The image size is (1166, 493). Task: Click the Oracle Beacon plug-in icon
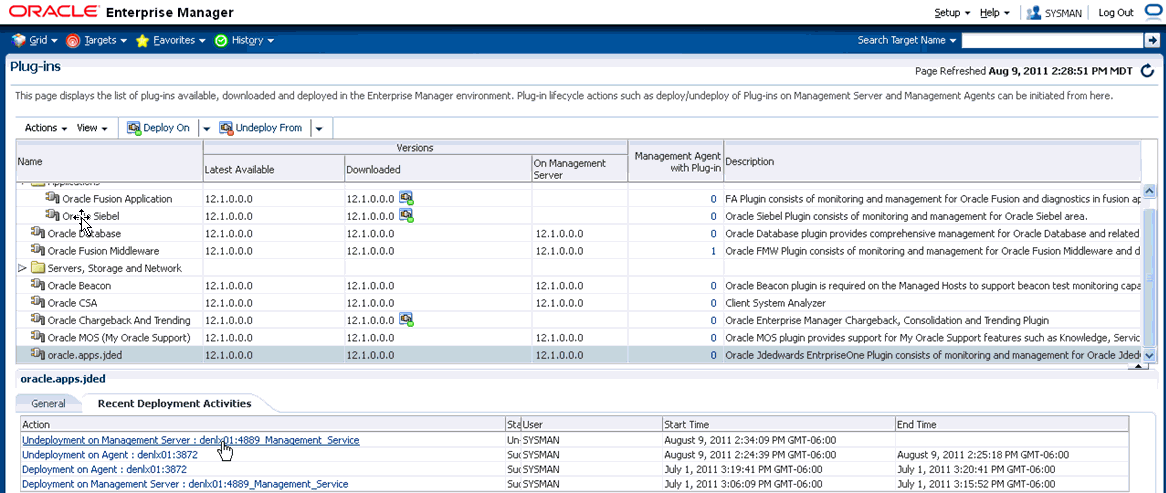tap(38, 285)
